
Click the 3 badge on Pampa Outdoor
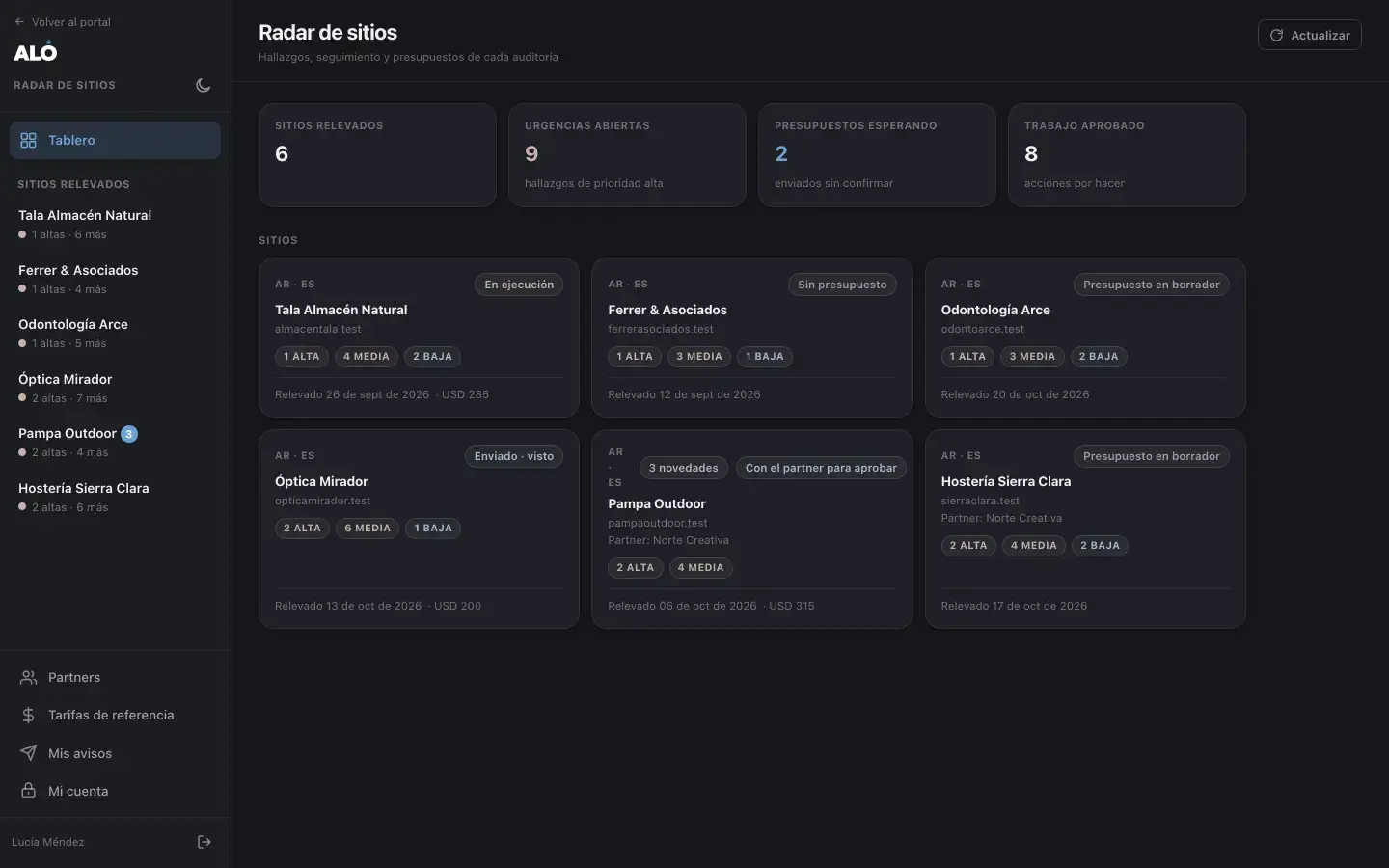129,434
